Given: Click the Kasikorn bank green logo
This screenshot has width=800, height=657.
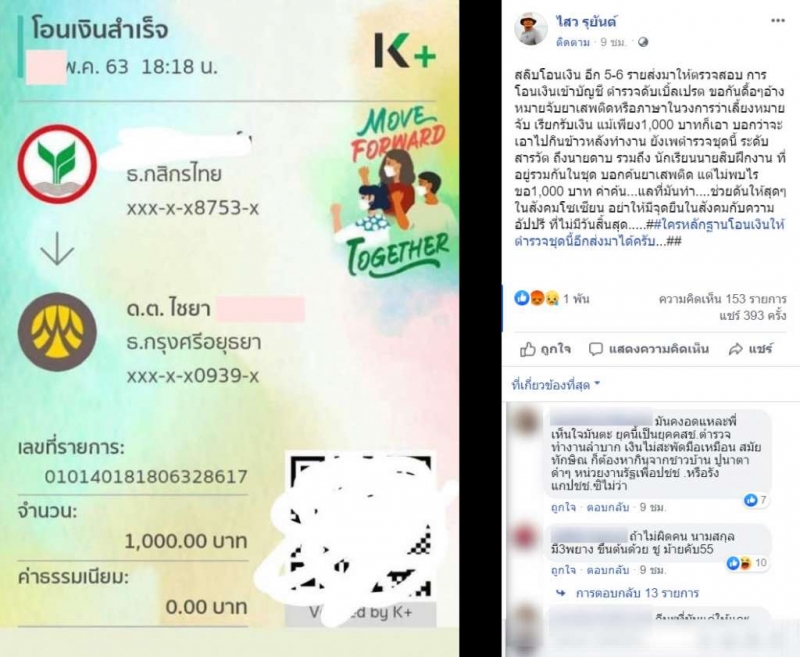Looking at the screenshot, I should pyautogui.click(x=57, y=165).
